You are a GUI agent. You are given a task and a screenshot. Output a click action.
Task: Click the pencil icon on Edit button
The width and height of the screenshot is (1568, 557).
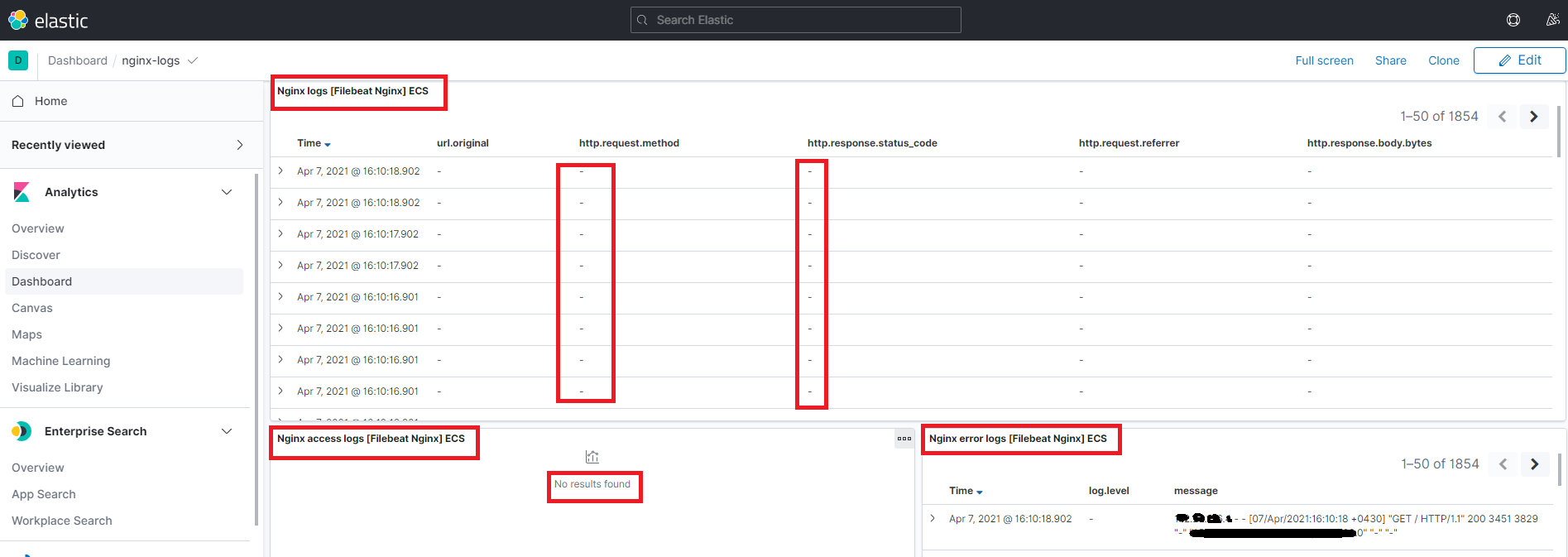1505,60
